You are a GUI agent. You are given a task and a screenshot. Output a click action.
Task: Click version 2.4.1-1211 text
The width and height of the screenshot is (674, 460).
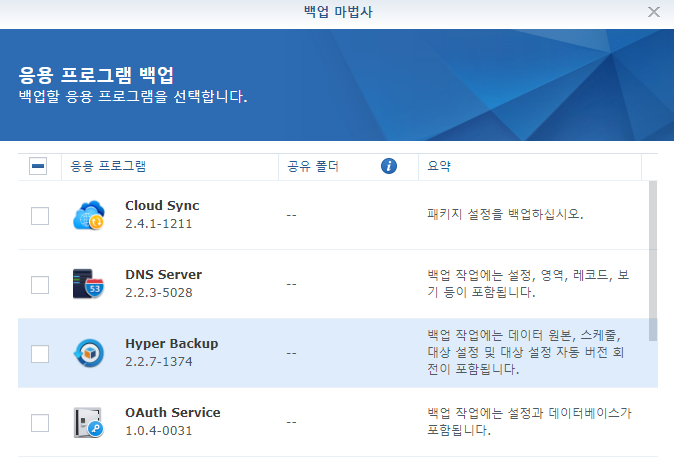(x=159, y=224)
